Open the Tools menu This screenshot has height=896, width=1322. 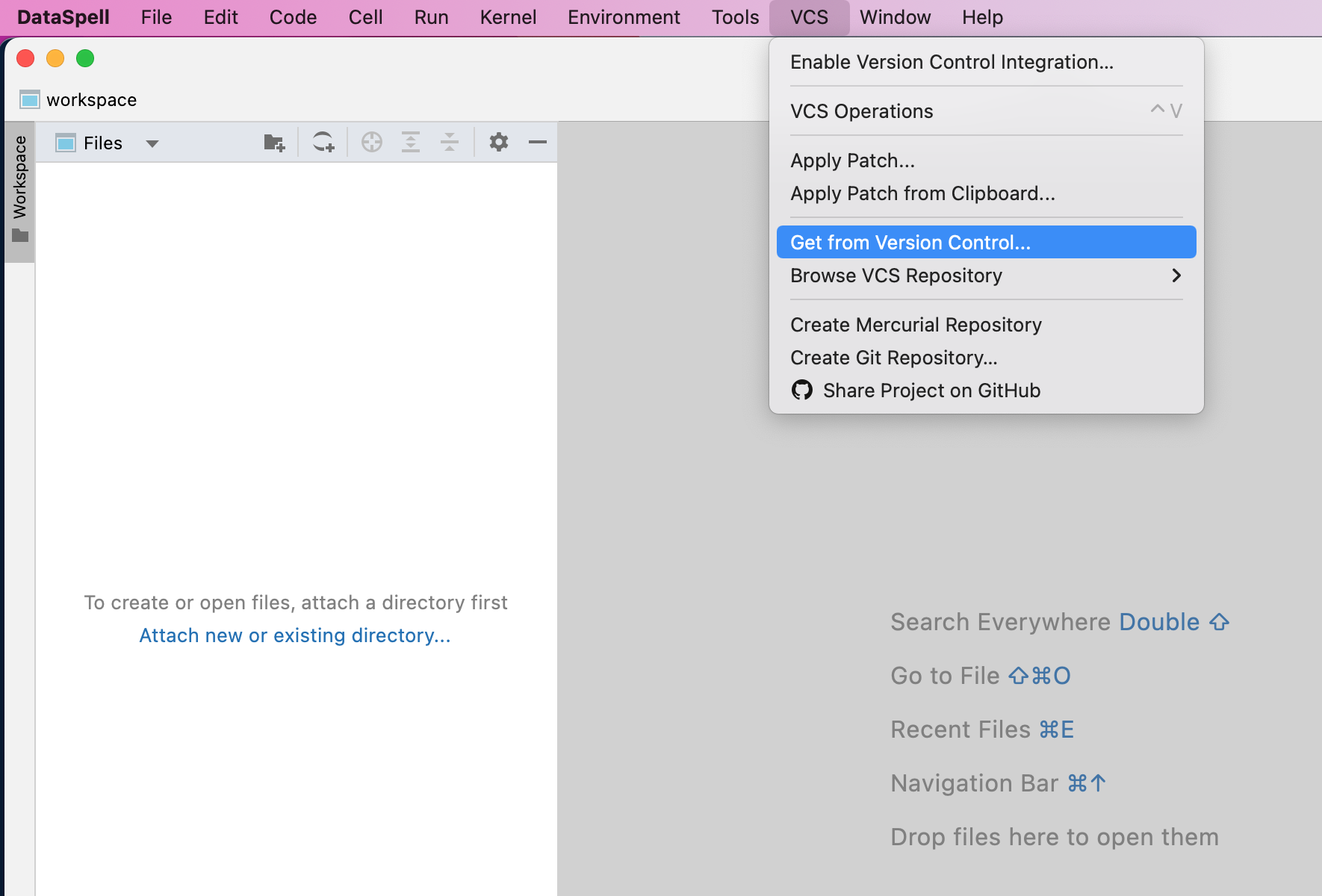click(x=735, y=17)
